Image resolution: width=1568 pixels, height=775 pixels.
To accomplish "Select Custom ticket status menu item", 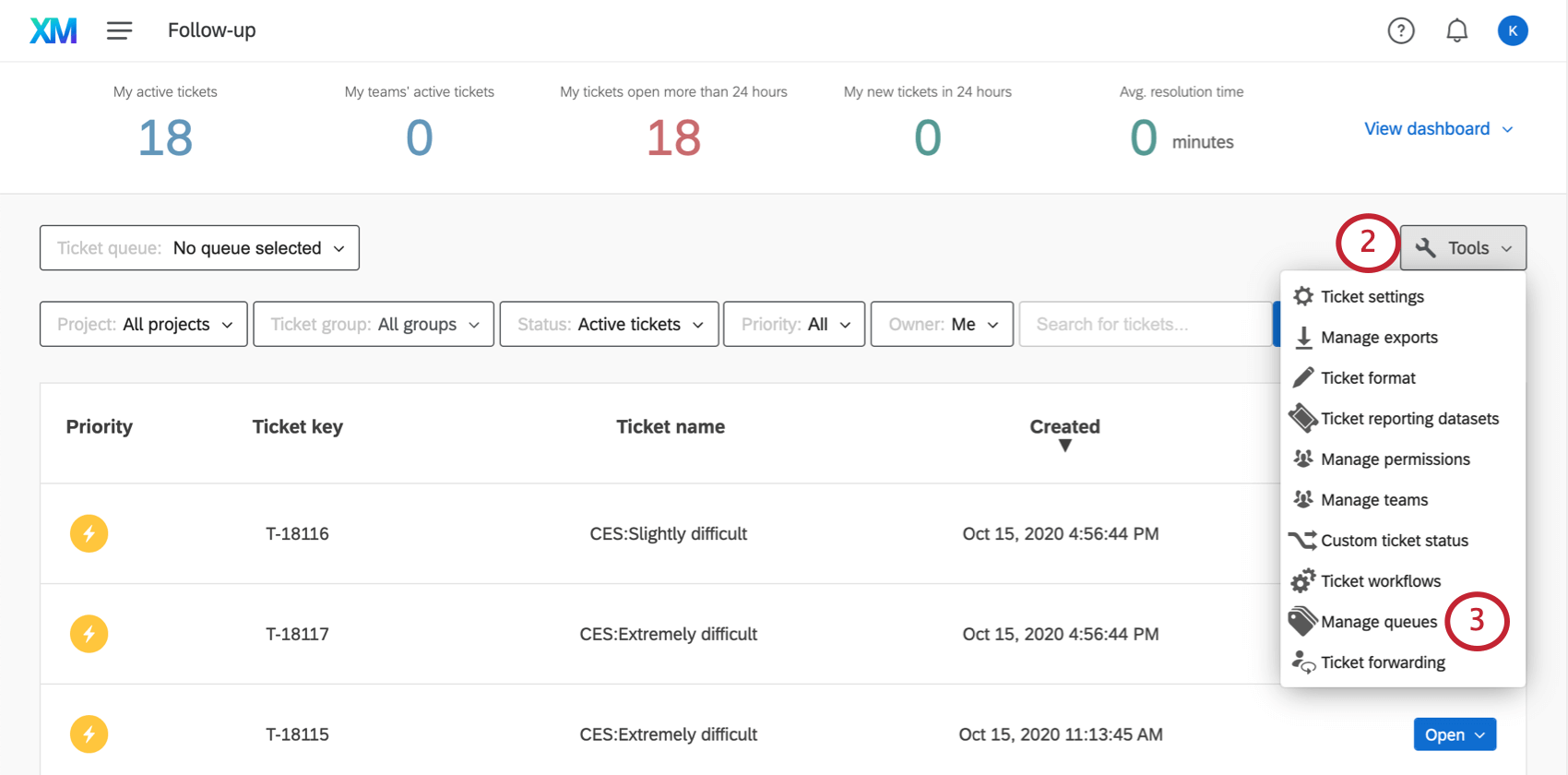I will (x=1402, y=540).
